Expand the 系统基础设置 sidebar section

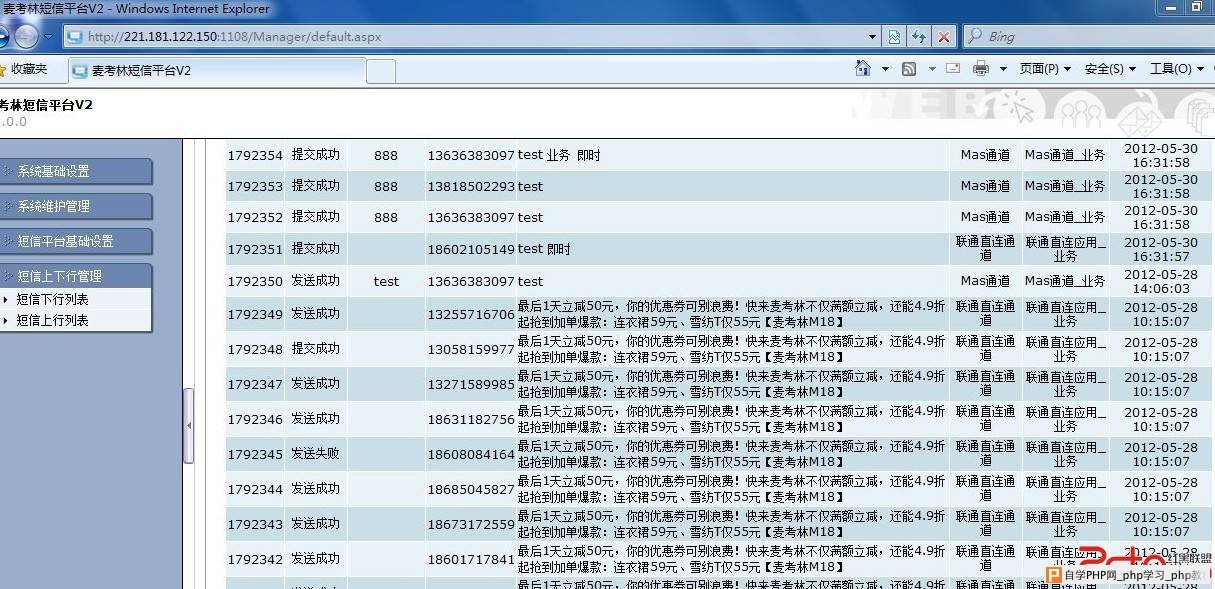[x=75, y=171]
